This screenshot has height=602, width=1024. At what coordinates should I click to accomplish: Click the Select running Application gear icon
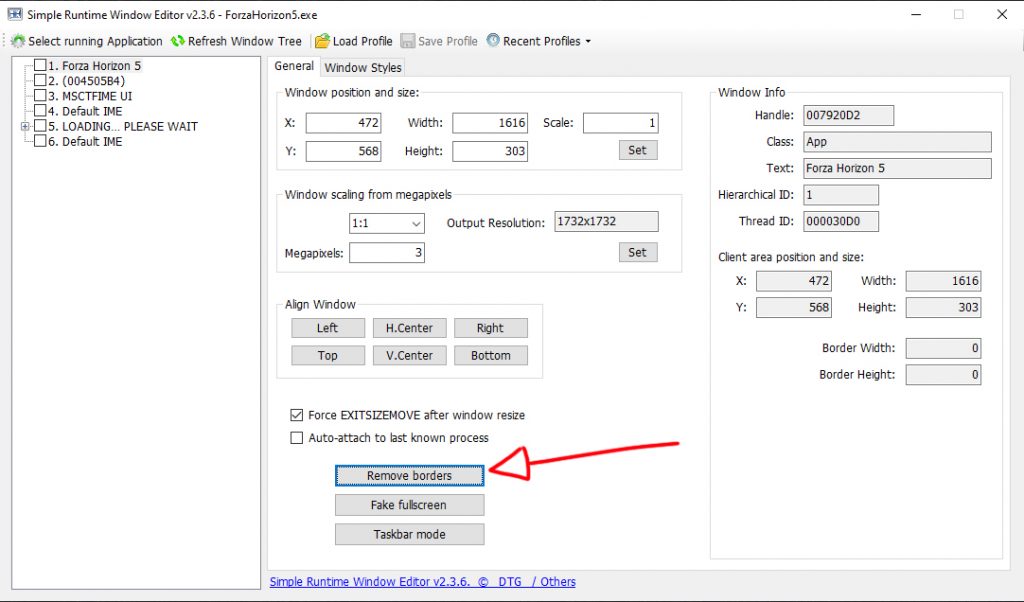(x=18, y=41)
